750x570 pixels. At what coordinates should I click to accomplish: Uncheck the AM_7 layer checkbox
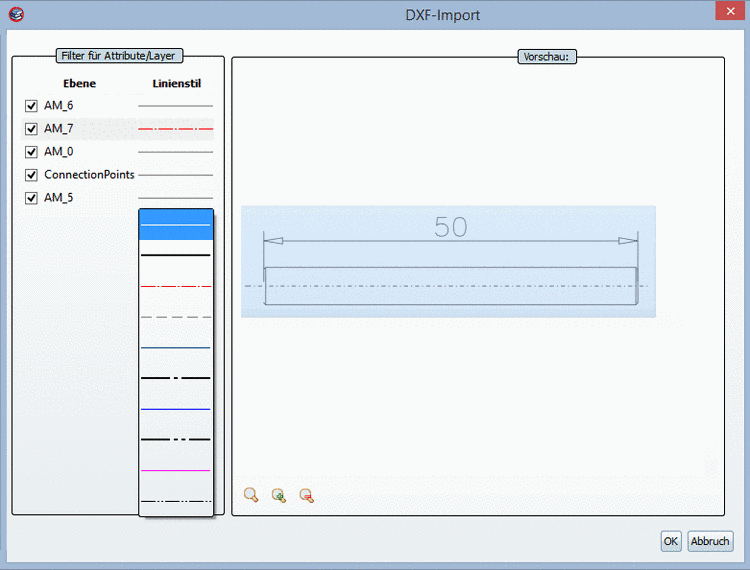click(x=31, y=129)
